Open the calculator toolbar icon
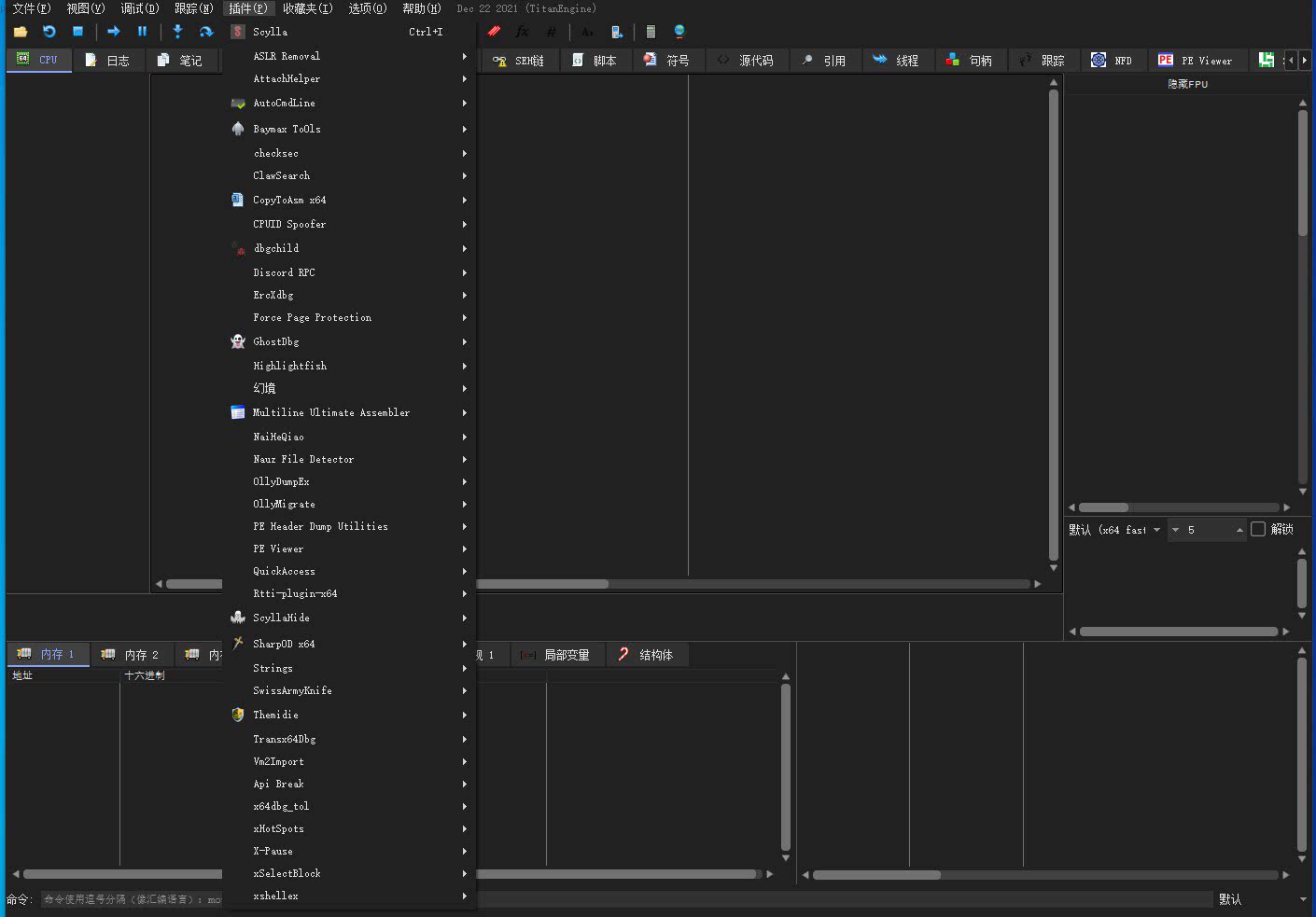Screen dimensions: 1316x917 pyautogui.click(x=651, y=32)
